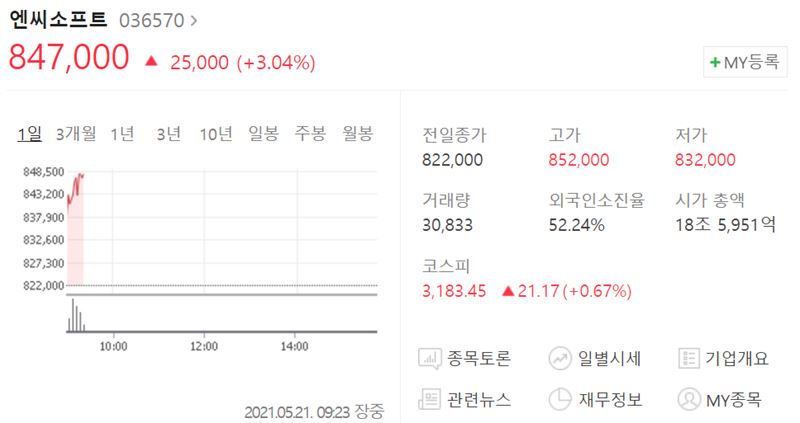Click the 재무정보 pie chart icon

(x=560, y=399)
